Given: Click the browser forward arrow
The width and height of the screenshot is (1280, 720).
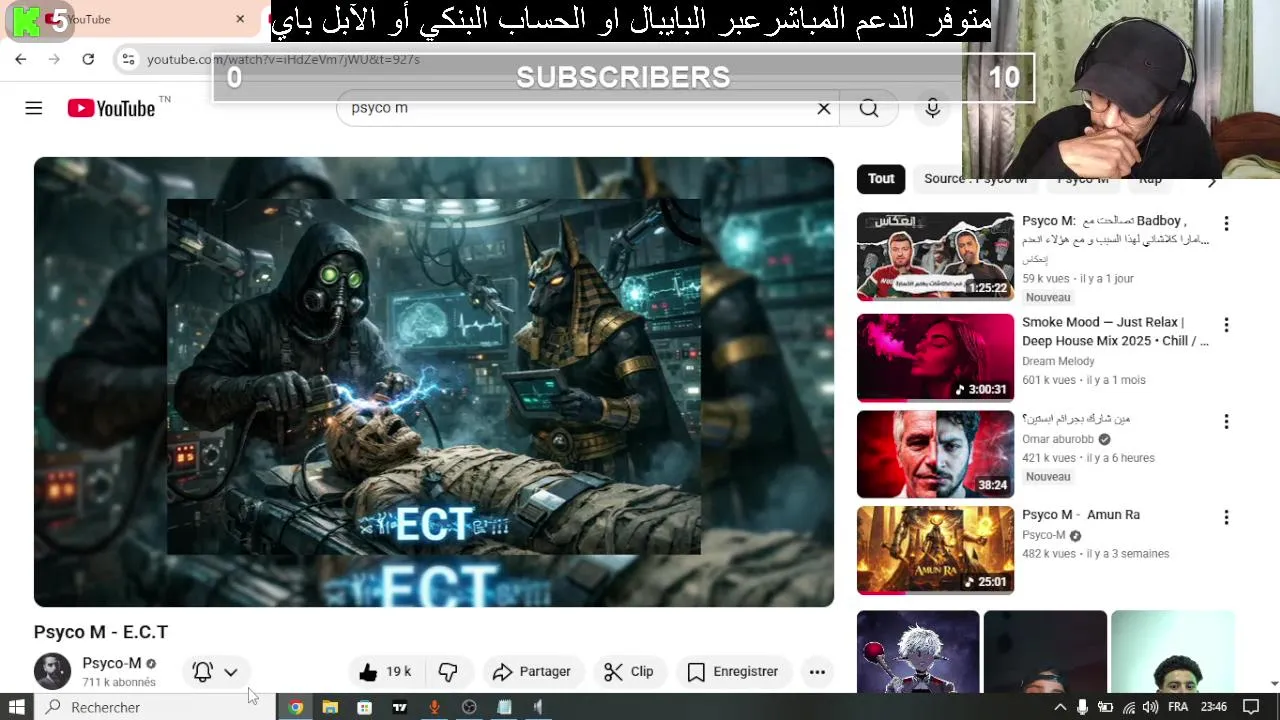Looking at the screenshot, I should 55,59.
